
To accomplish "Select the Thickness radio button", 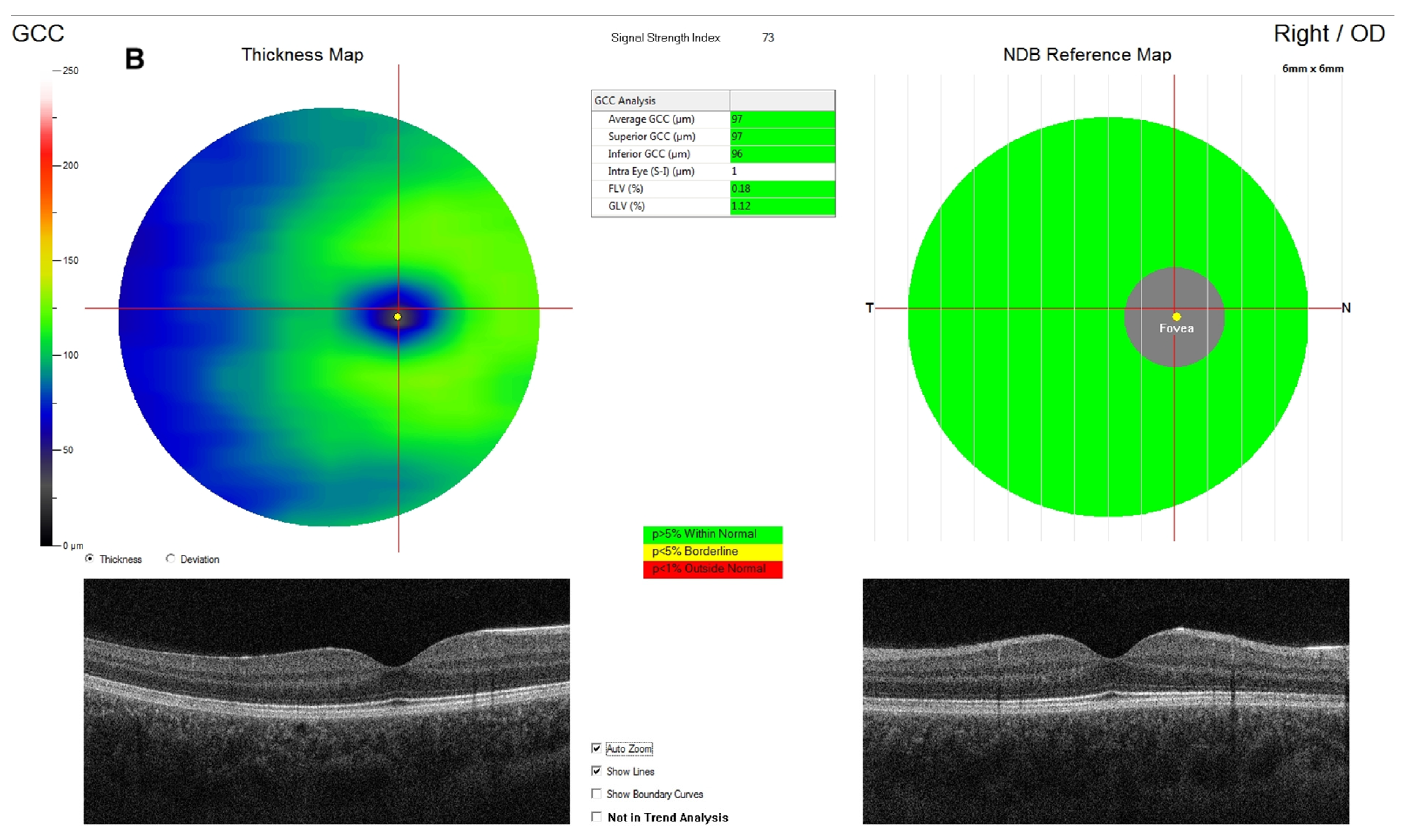I will tap(89, 559).
